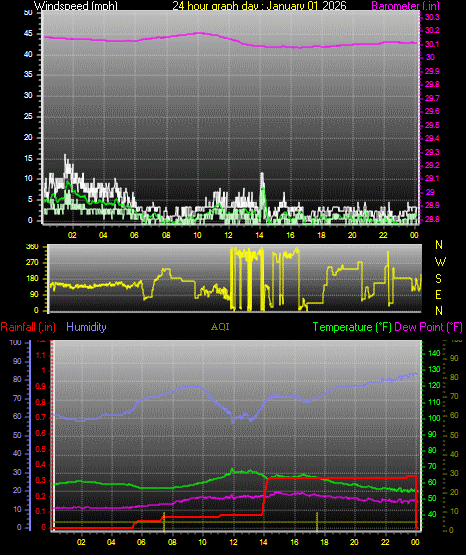
Task: Click the 70 label on the blue humidity axis
Action: coord(17,398)
